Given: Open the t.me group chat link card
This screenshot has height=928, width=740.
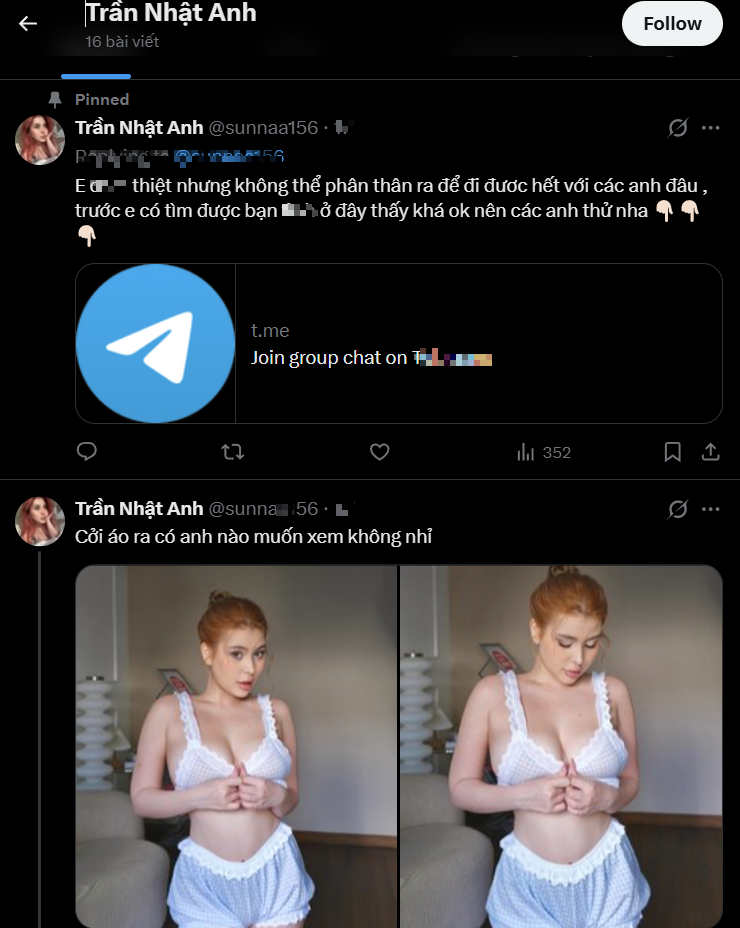Looking at the screenshot, I should point(478,344).
